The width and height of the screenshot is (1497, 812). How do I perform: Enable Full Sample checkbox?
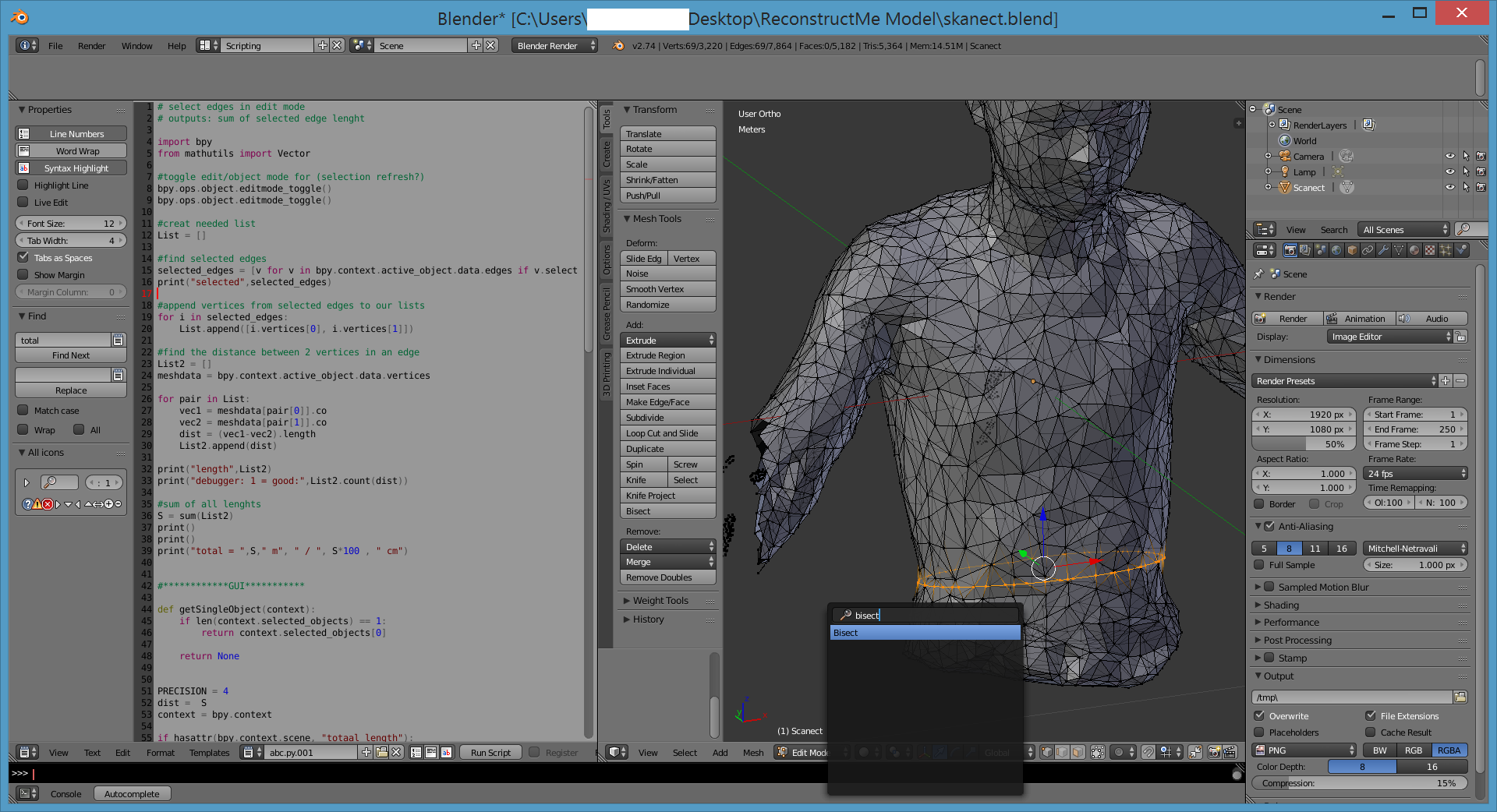click(x=1258, y=564)
